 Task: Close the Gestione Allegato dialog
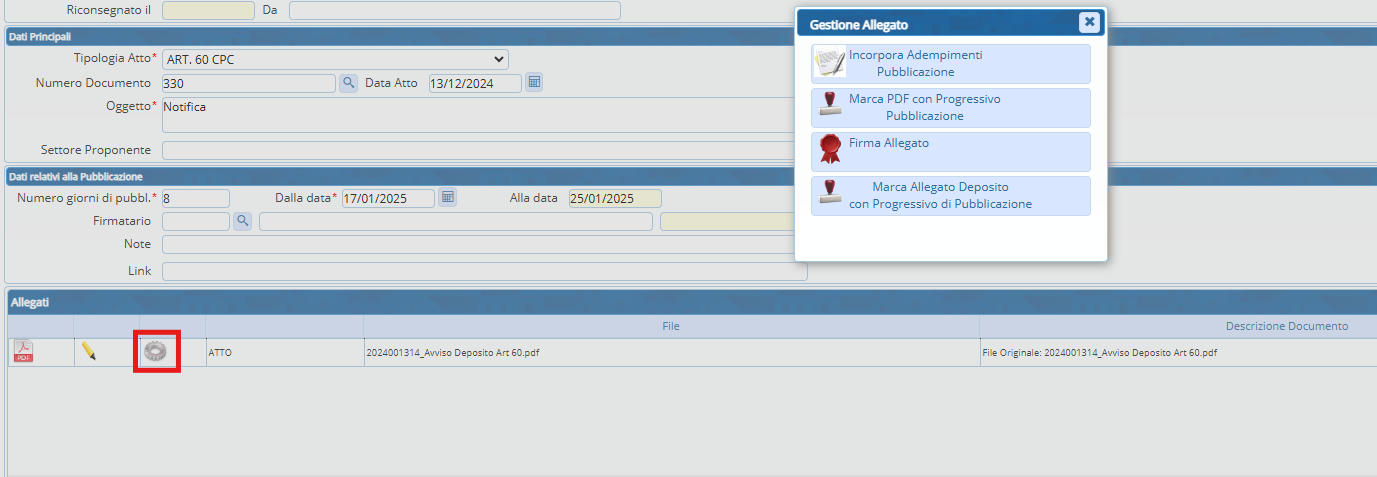(1089, 22)
